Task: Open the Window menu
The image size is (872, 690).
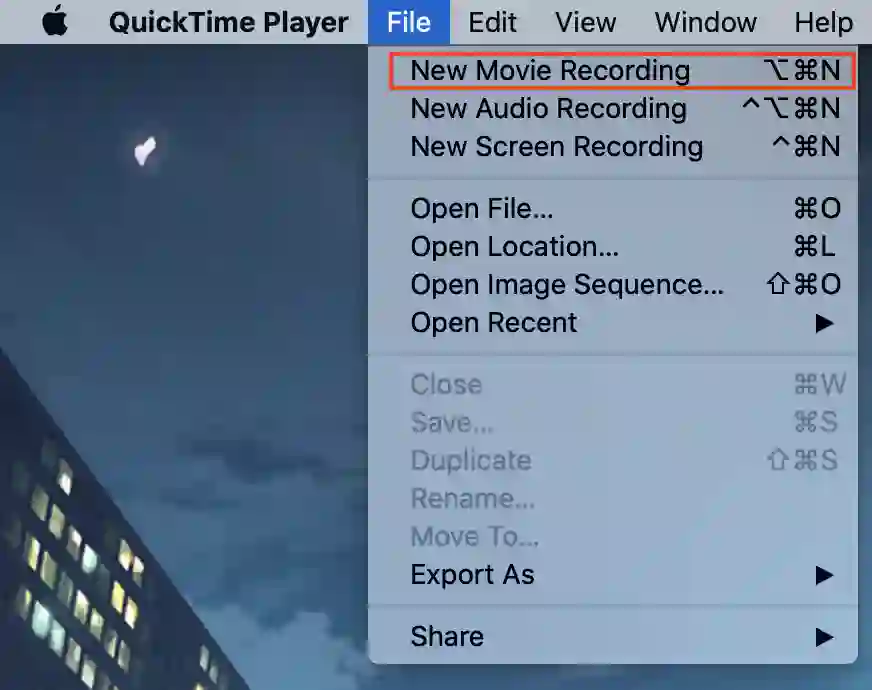Action: click(x=705, y=22)
